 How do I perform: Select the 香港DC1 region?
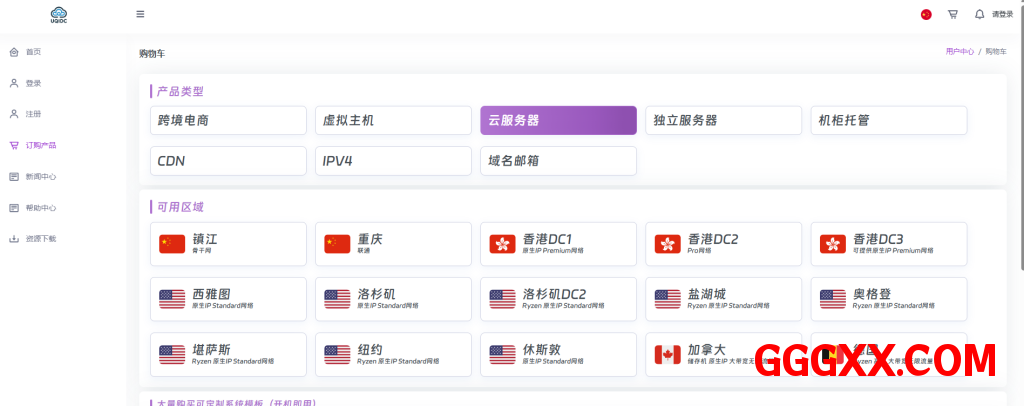(558, 243)
